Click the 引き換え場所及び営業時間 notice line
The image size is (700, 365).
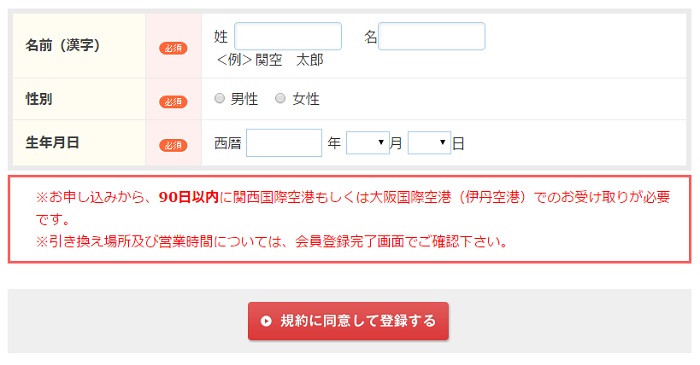point(271,241)
